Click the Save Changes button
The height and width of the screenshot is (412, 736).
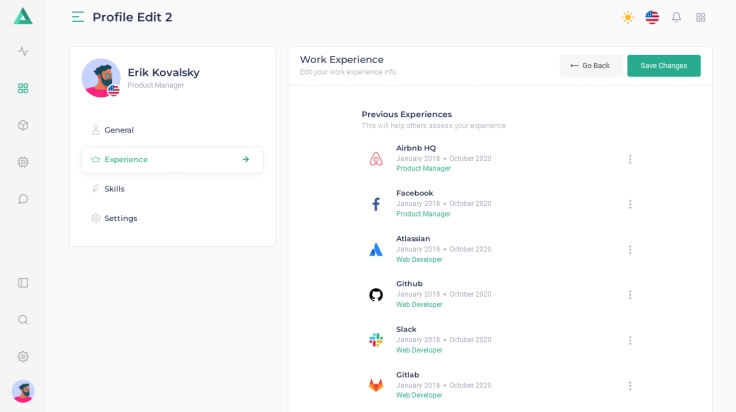click(x=663, y=66)
